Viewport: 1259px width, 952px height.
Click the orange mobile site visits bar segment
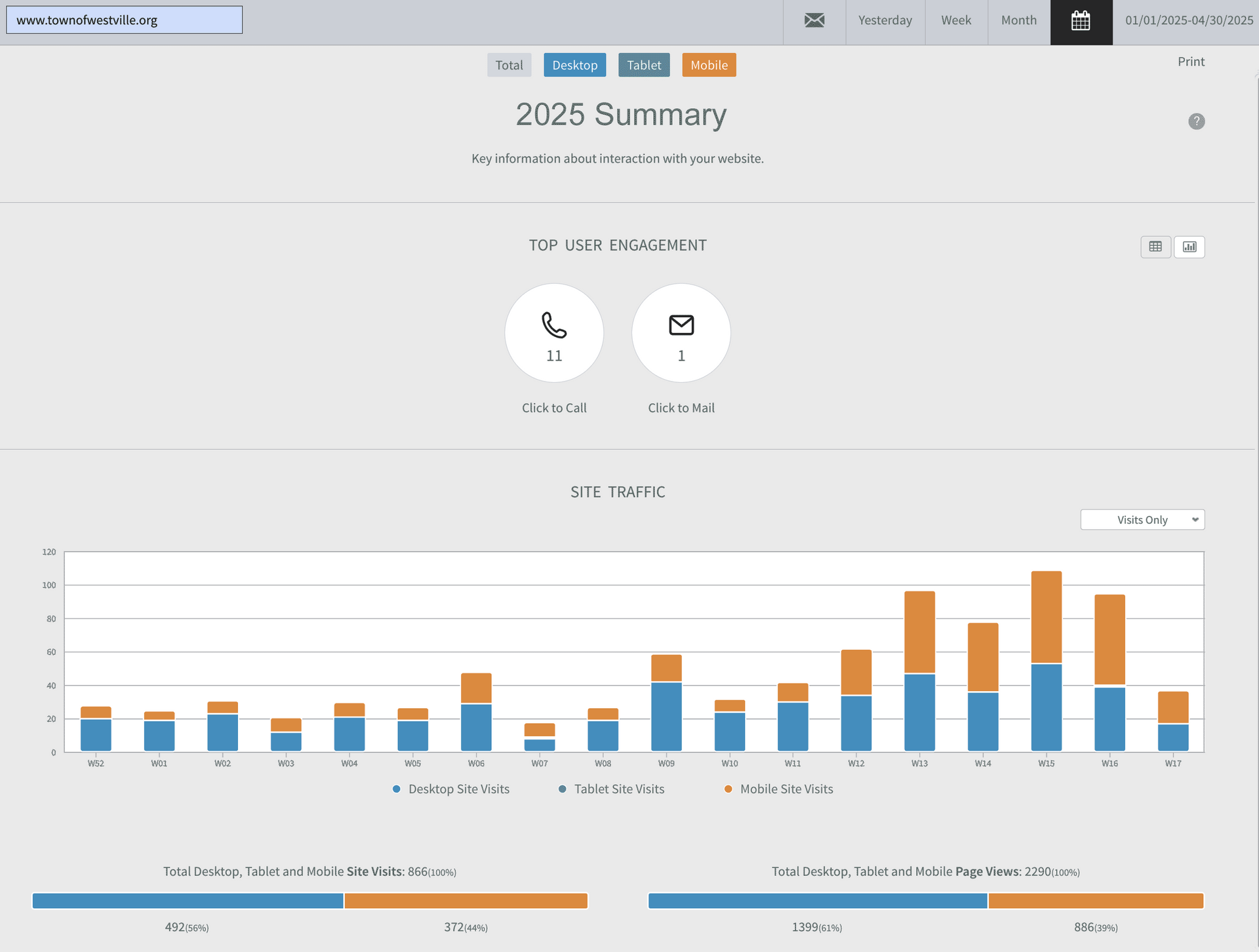(x=466, y=900)
